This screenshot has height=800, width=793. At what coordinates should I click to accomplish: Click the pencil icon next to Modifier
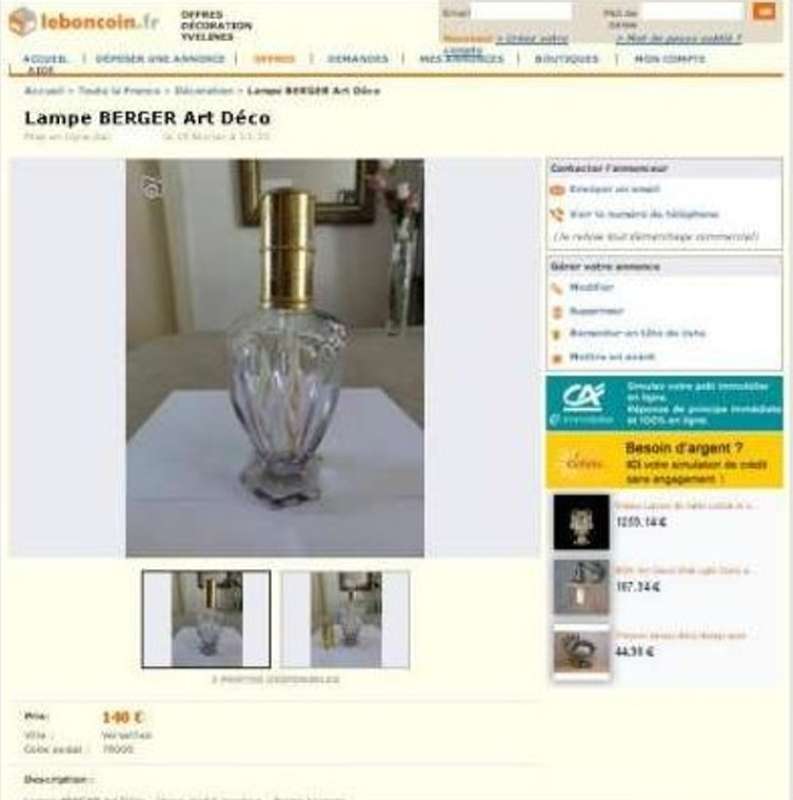(x=557, y=288)
